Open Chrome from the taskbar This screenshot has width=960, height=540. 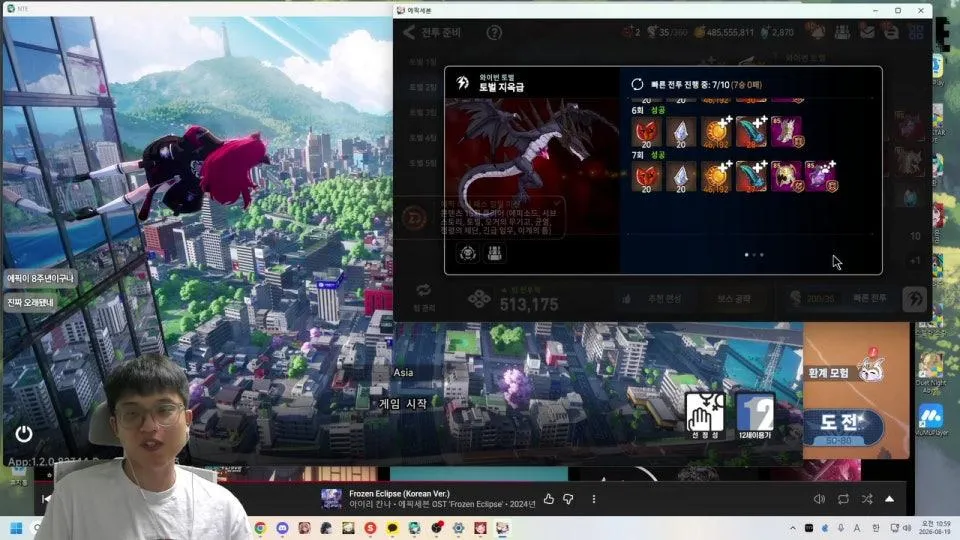point(260,528)
